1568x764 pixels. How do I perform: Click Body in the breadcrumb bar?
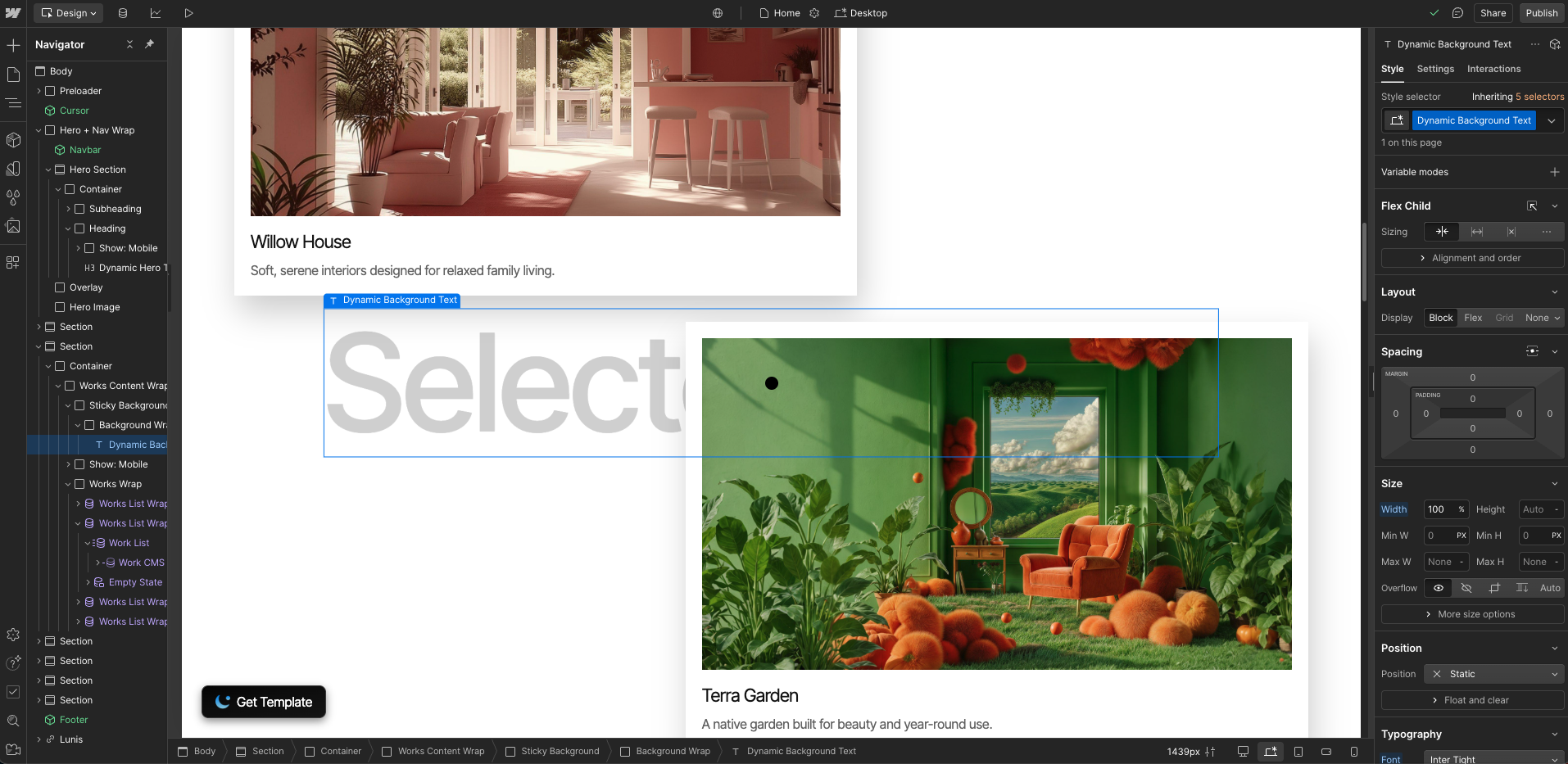click(x=197, y=751)
